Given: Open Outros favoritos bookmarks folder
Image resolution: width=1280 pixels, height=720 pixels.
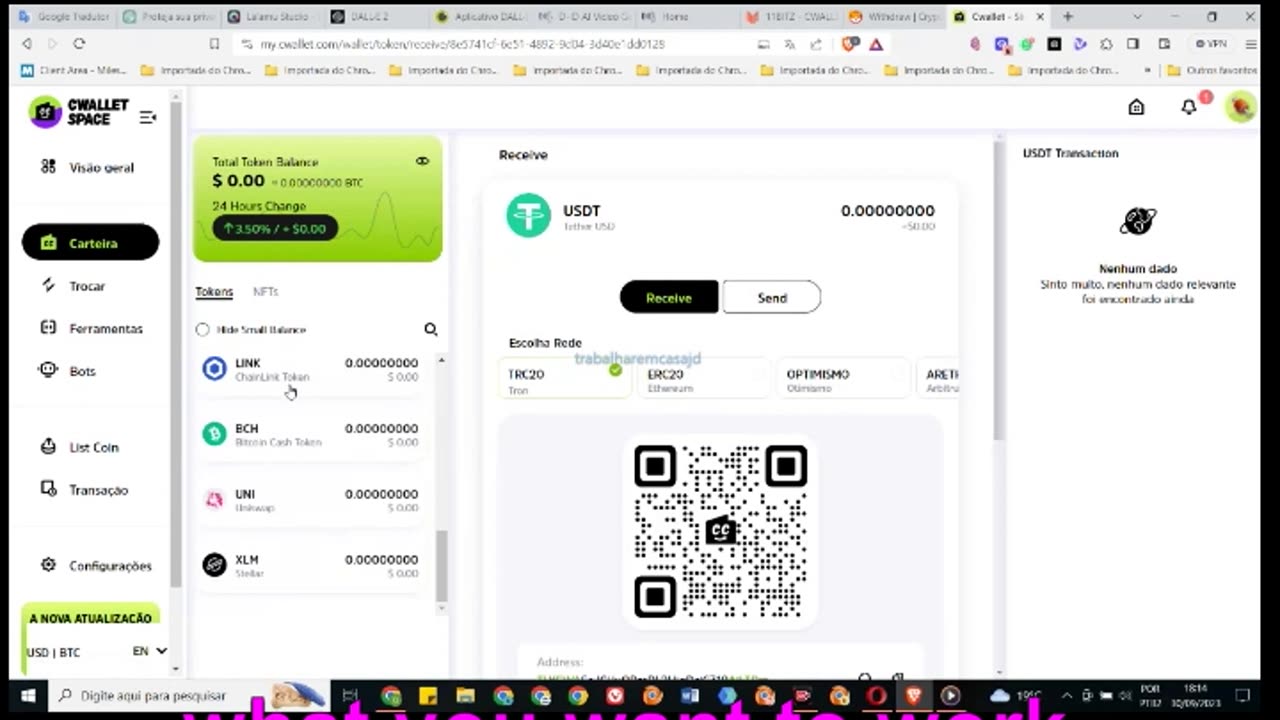Looking at the screenshot, I should 1211,70.
